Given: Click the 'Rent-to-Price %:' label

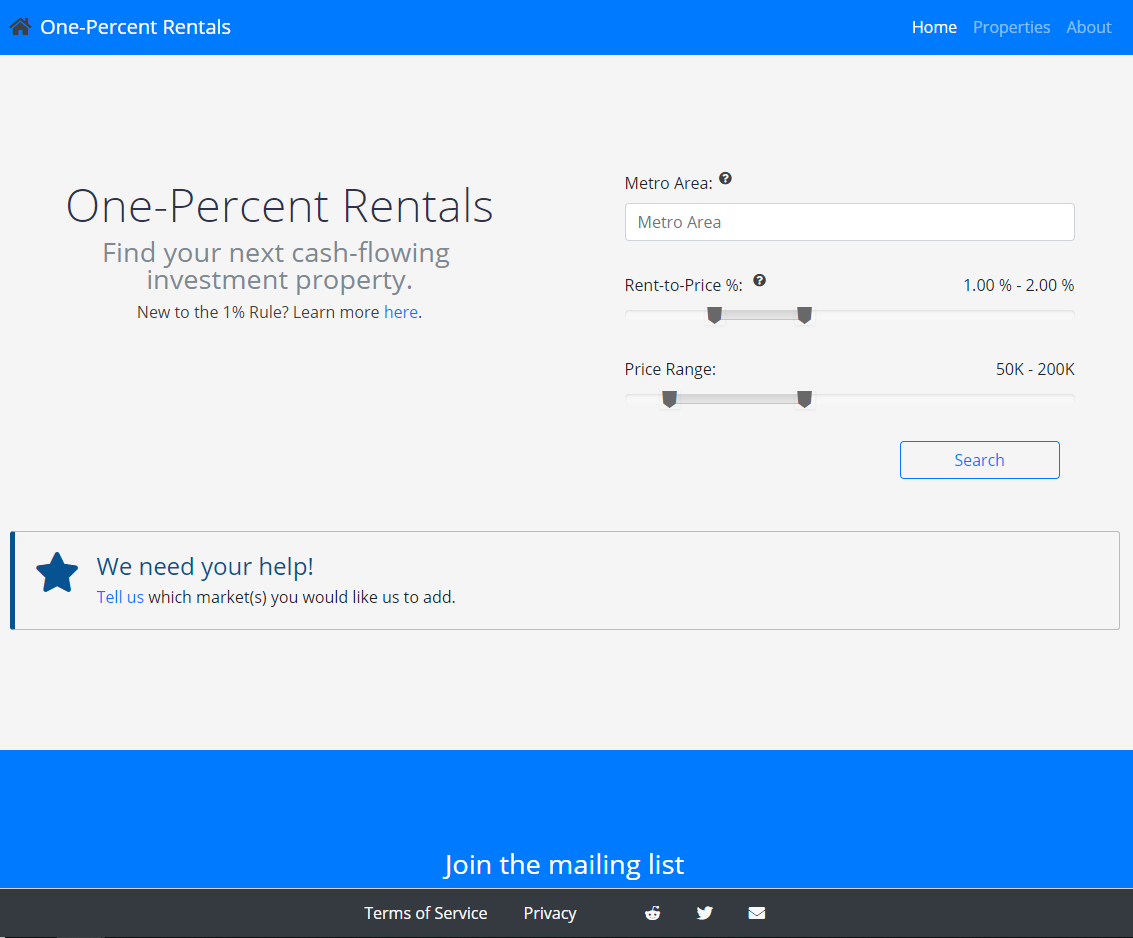Looking at the screenshot, I should (684, 285).
